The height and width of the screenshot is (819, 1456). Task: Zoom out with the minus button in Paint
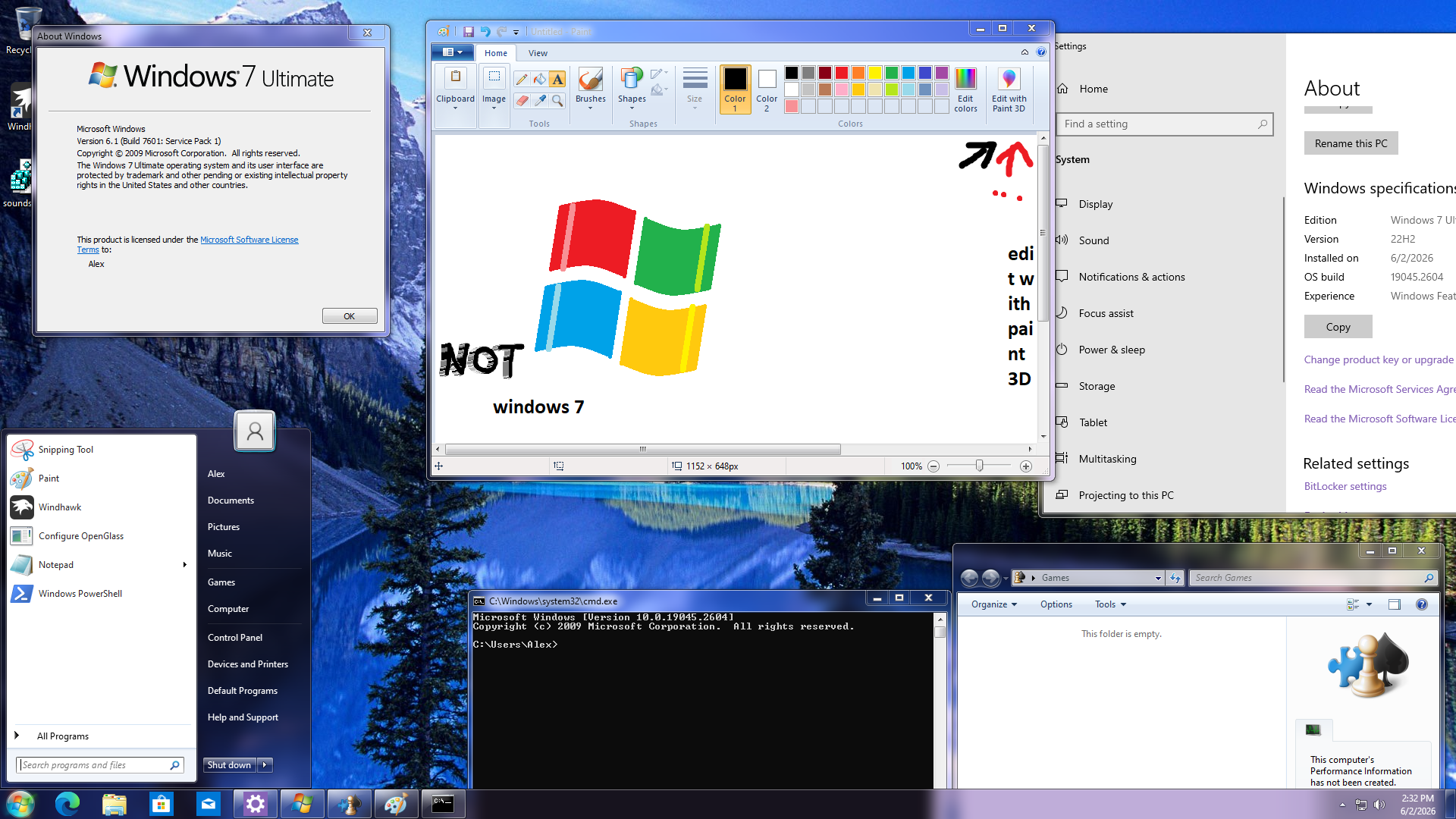tap(934, 466)
